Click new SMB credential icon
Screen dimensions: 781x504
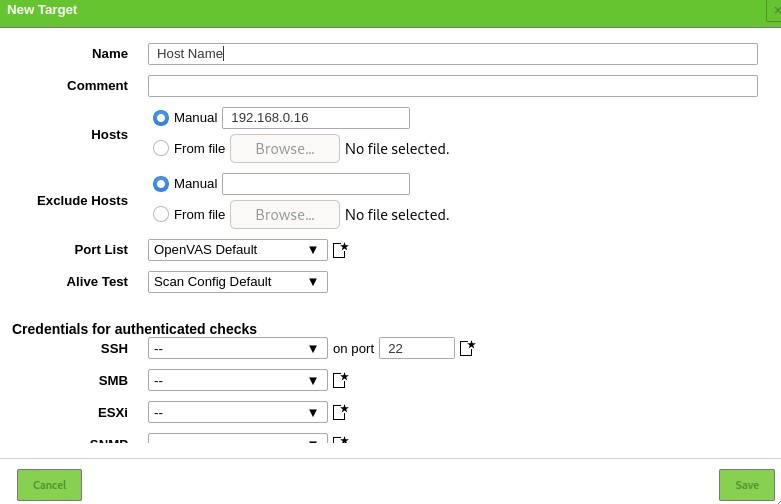pyautogui.click(x=340, y=380)
